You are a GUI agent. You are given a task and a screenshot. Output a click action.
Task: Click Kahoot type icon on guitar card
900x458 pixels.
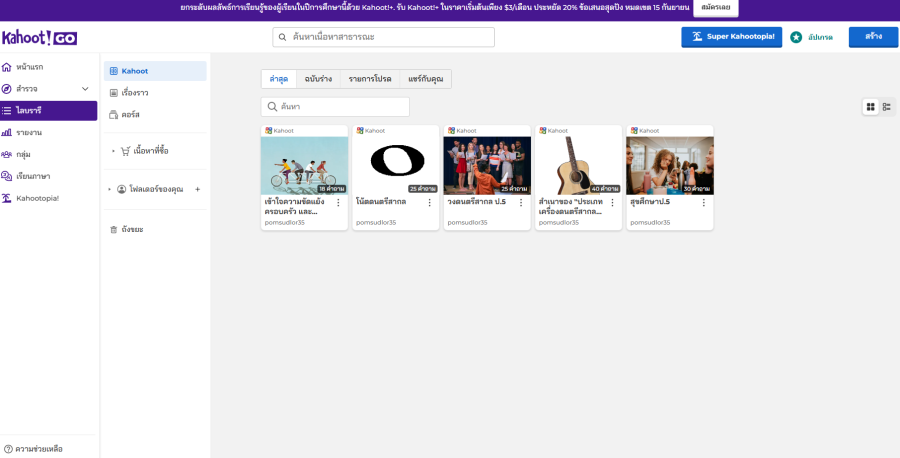tap(543, 131)
